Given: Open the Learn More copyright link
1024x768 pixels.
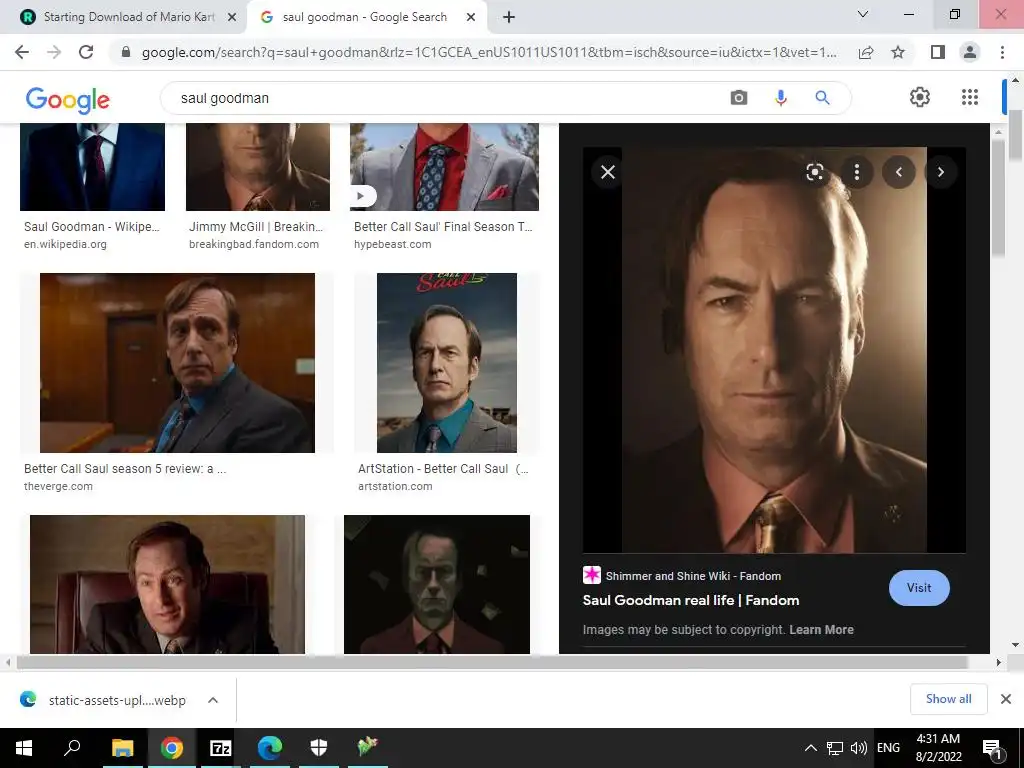Looking at the screenshot, I should (822, 630).
